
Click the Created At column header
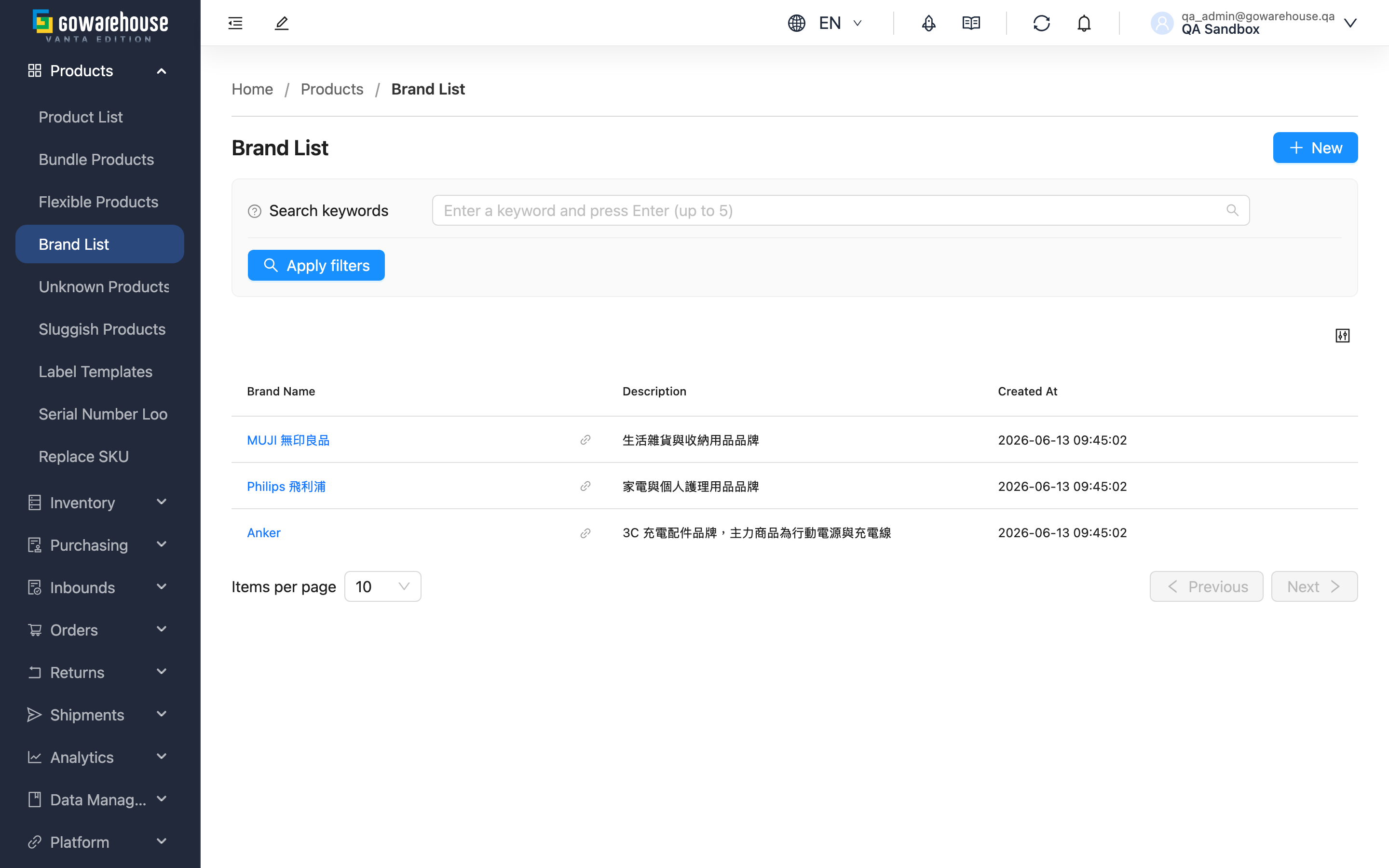tap(1027, 392)
